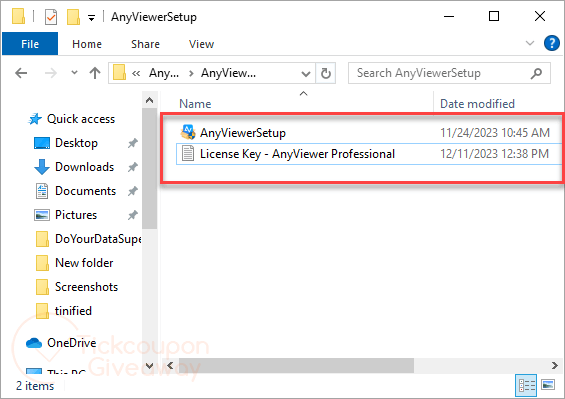Open Help with the blue question icon
Viewport: 565px width, 399px height.
[x=551, y=43]
